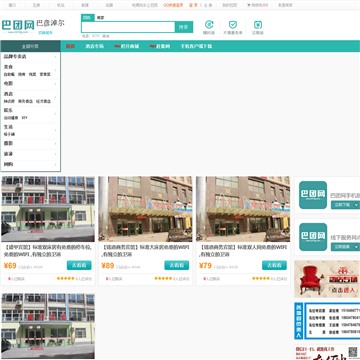The width and height of the screenshot is (360, 360).
Task: Expand the 旅游 category in sidebar
Action: (x=30, y=154)
